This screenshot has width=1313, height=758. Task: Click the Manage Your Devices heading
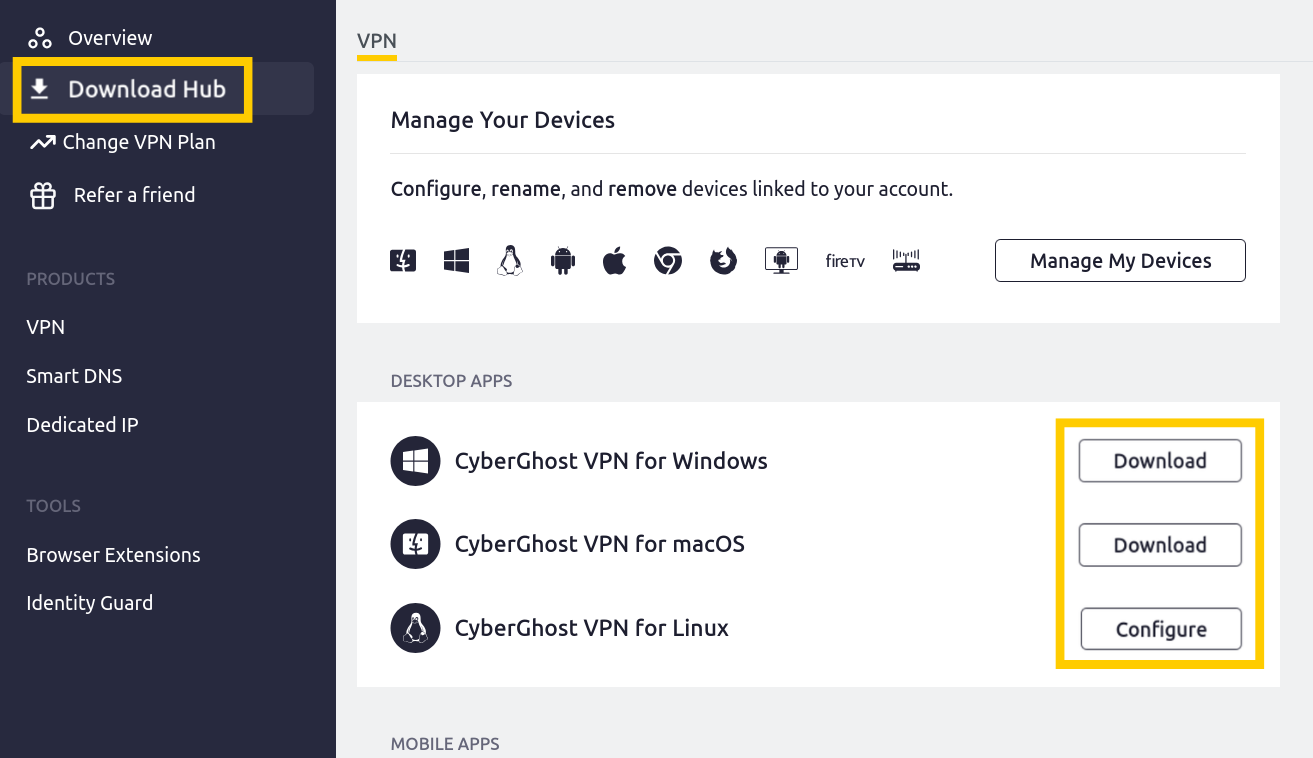click(503, 120)
